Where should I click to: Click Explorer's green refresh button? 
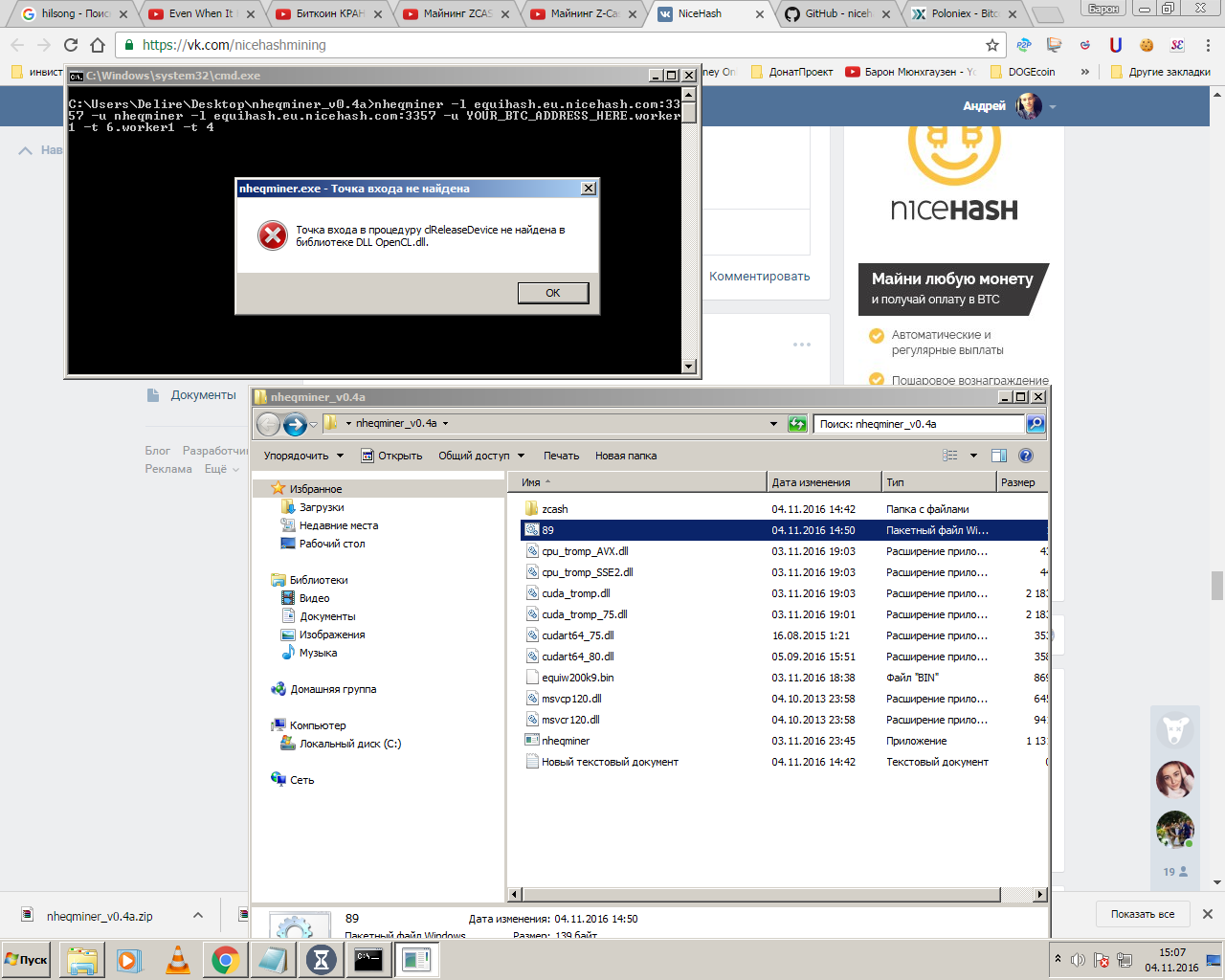pyautogui.click(x=797, y=424)
